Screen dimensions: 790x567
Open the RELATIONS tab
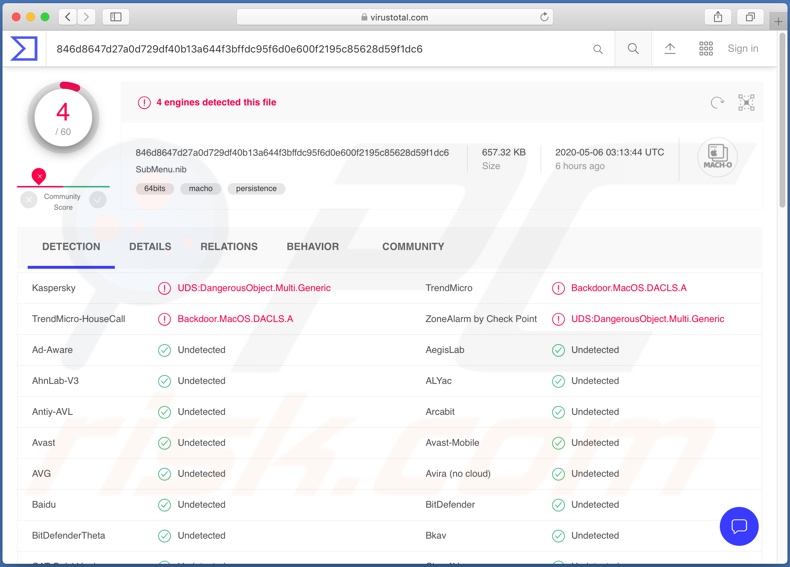coord(229,246)
